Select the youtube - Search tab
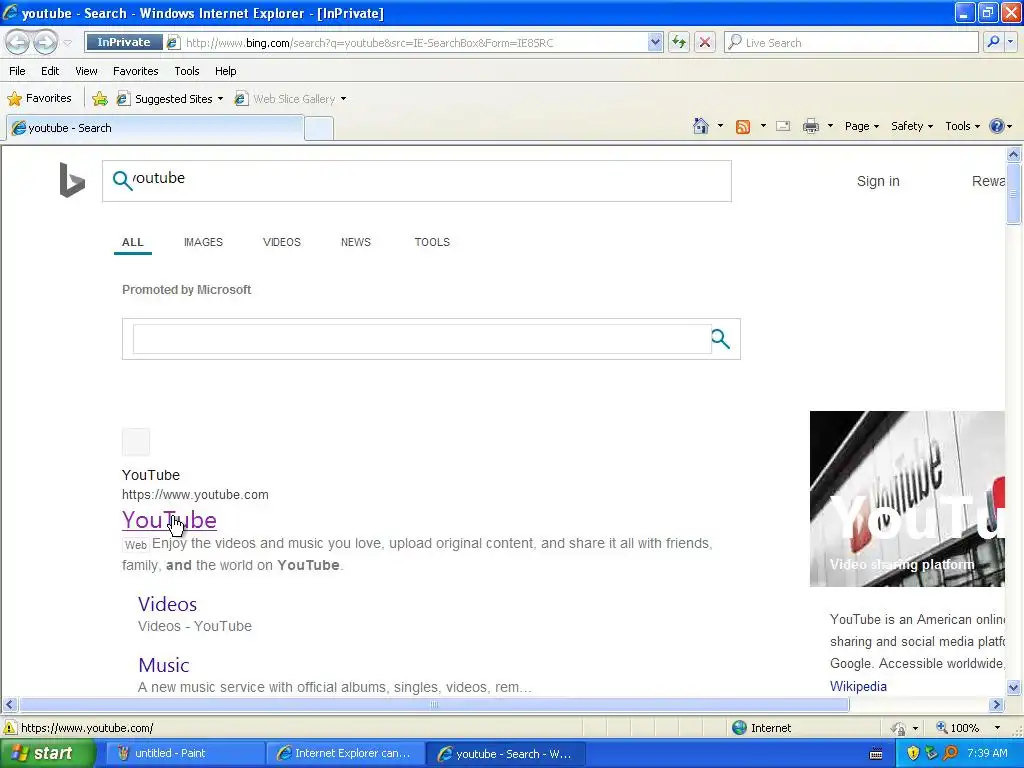Screen dimensions: 1024x768 (x=155, y=128)
